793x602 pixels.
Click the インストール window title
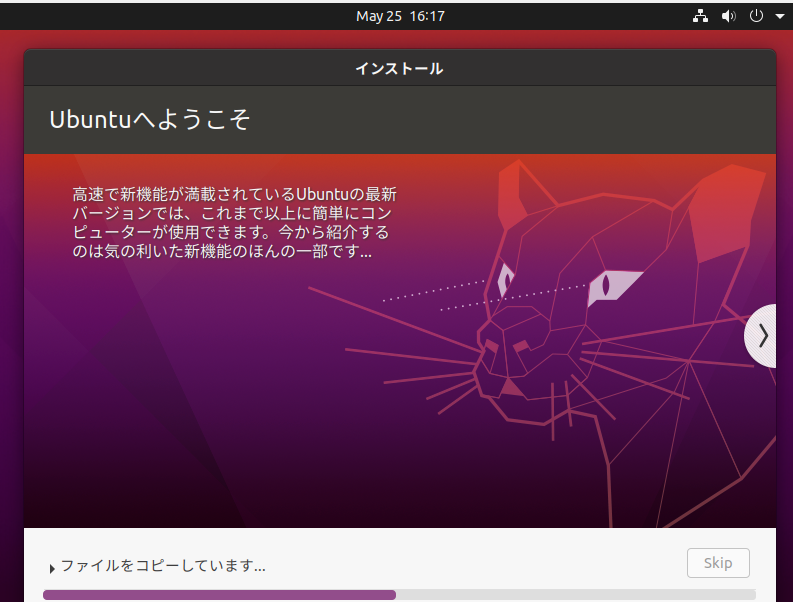click(x=400, y=68)
